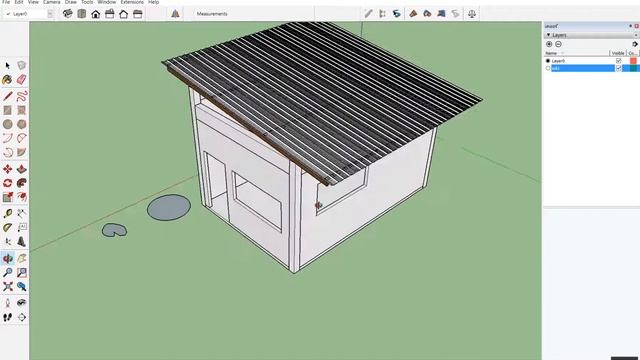The image size is (640, 360).
Task: Click the Visible column header
Action: click(618, 53)
